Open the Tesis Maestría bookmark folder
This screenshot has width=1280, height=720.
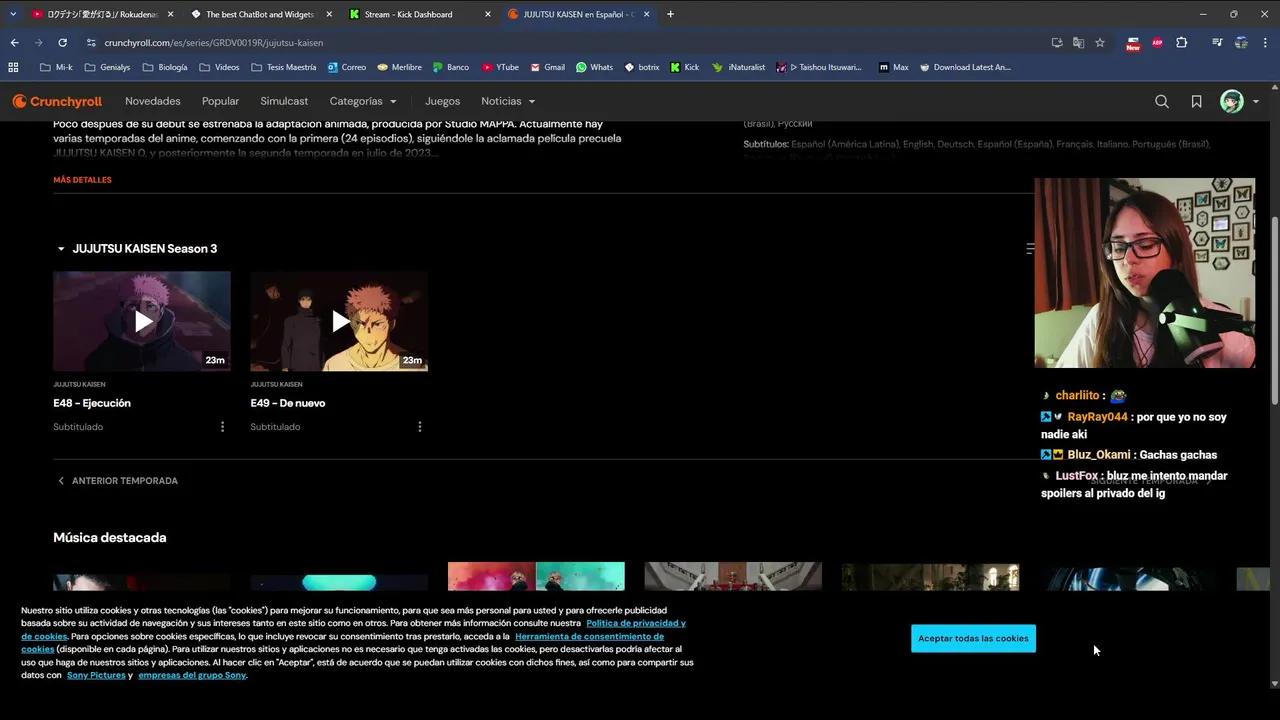(x=284, y=67)
